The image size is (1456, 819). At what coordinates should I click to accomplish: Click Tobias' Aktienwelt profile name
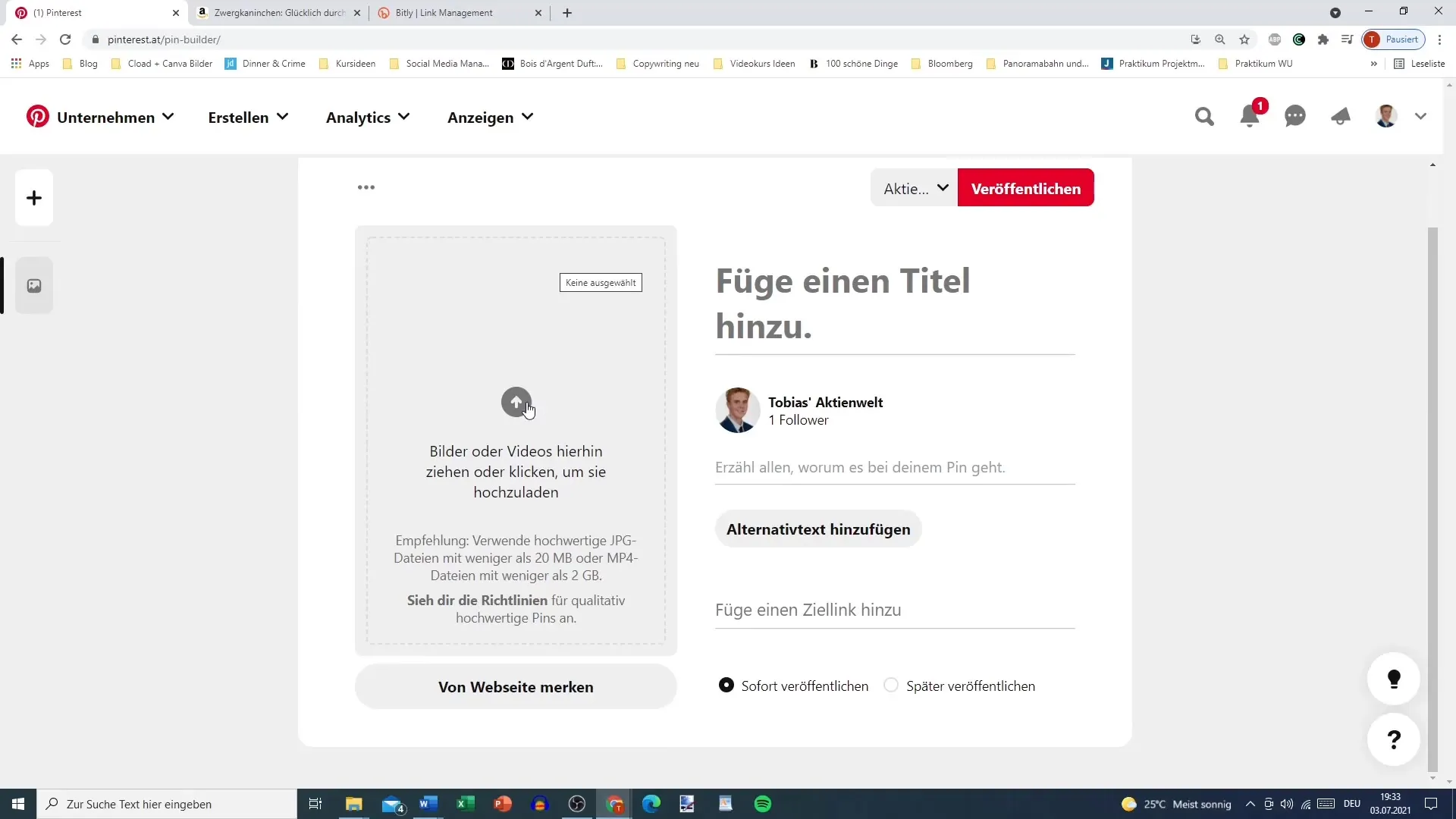[x=825, y=403]
